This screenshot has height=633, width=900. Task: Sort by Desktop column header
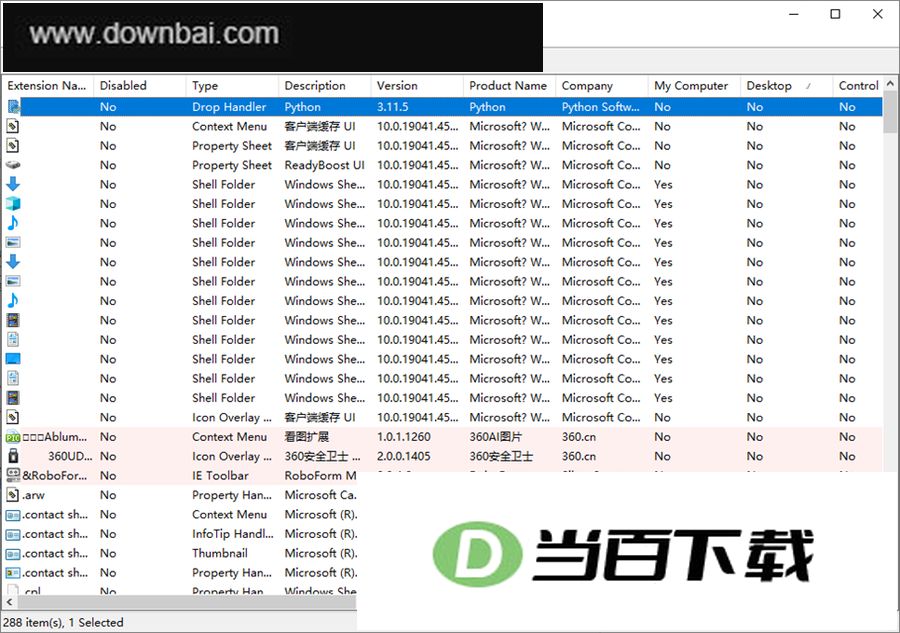click(x=787, y=86)
